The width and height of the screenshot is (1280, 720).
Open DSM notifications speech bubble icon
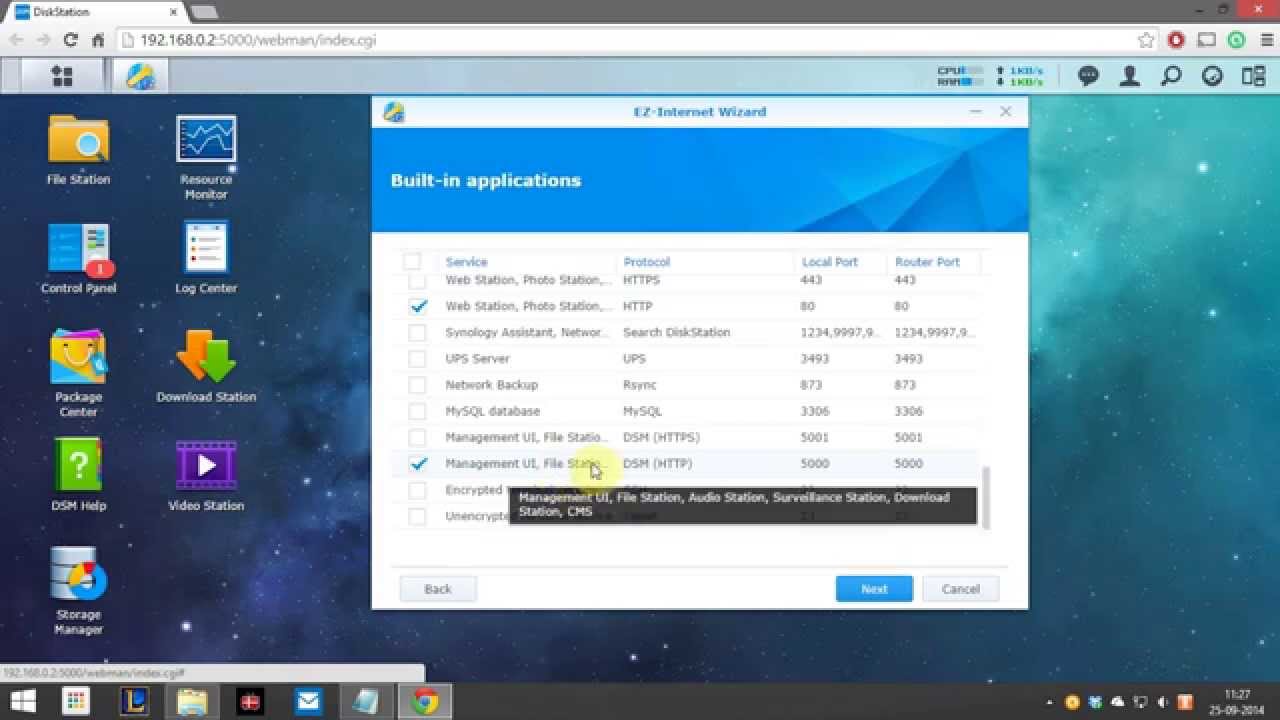point(1089,76)
